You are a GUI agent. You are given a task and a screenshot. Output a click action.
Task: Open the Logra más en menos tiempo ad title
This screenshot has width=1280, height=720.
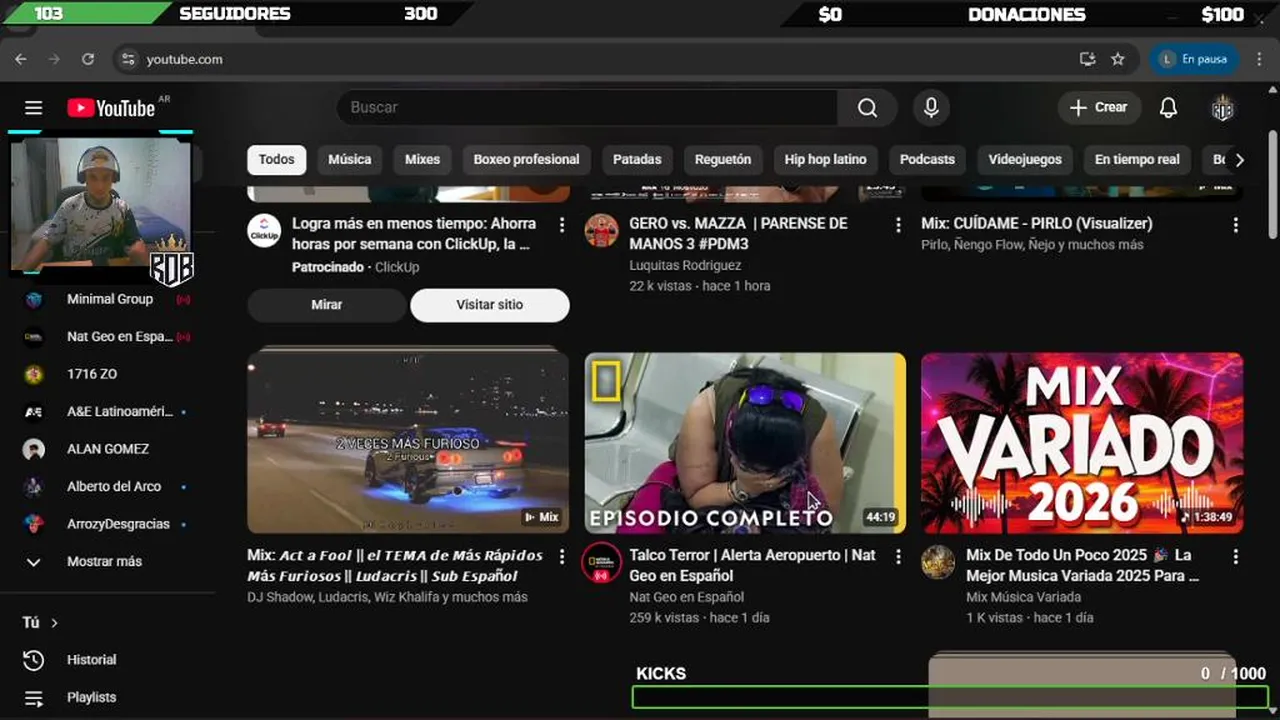(x=414, y=233)
